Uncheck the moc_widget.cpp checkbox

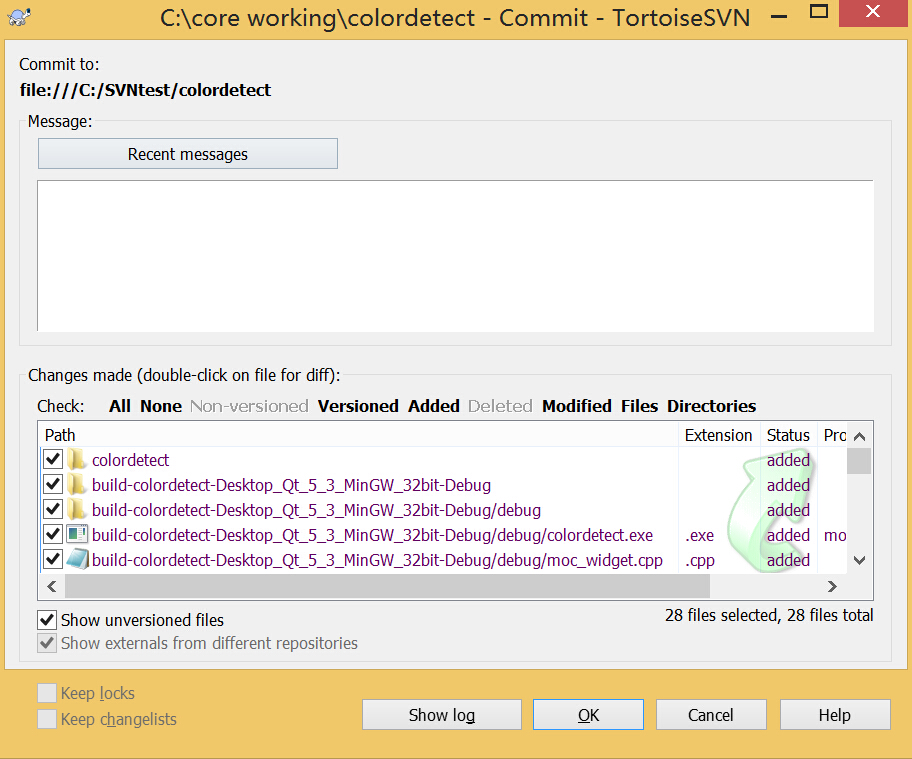pos(53,559)
